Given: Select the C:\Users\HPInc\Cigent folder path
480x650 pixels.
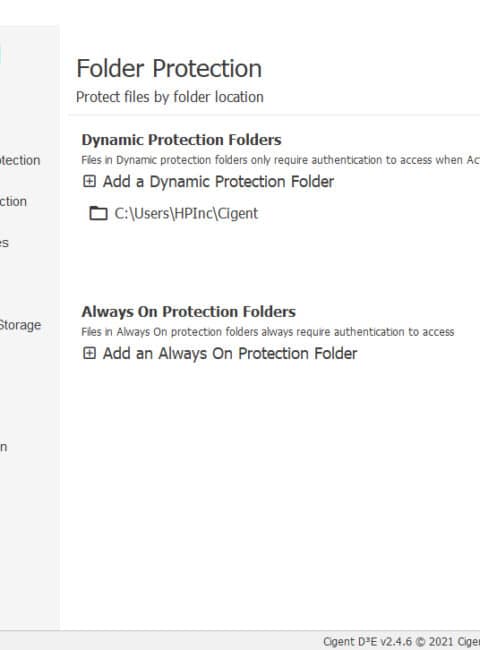Looking at the screenshot, I should point(186,213).
